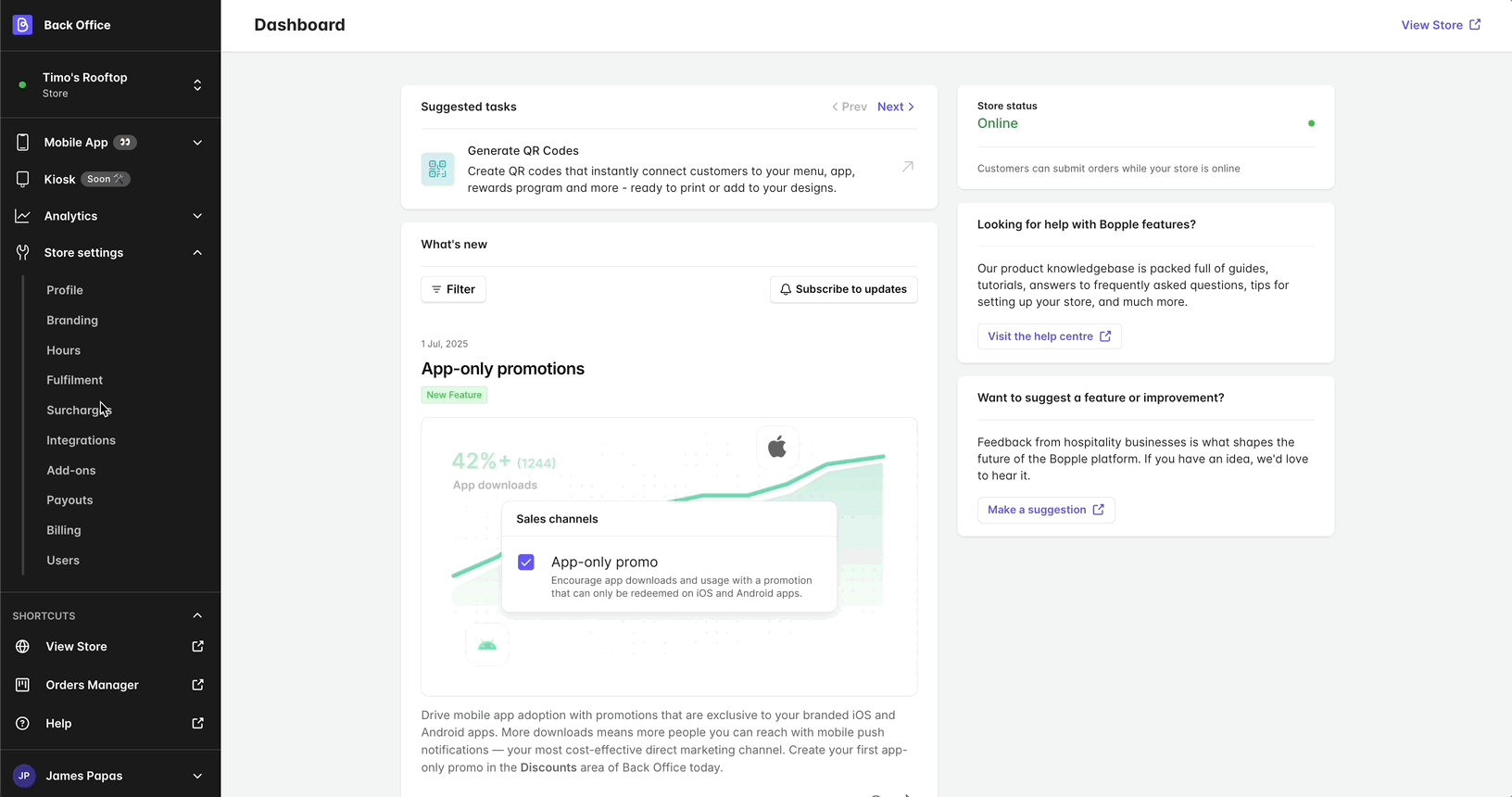Screen dimensions: 1512x797
Task: Click the Mobile App phone icon
Action: pos(22,142)
